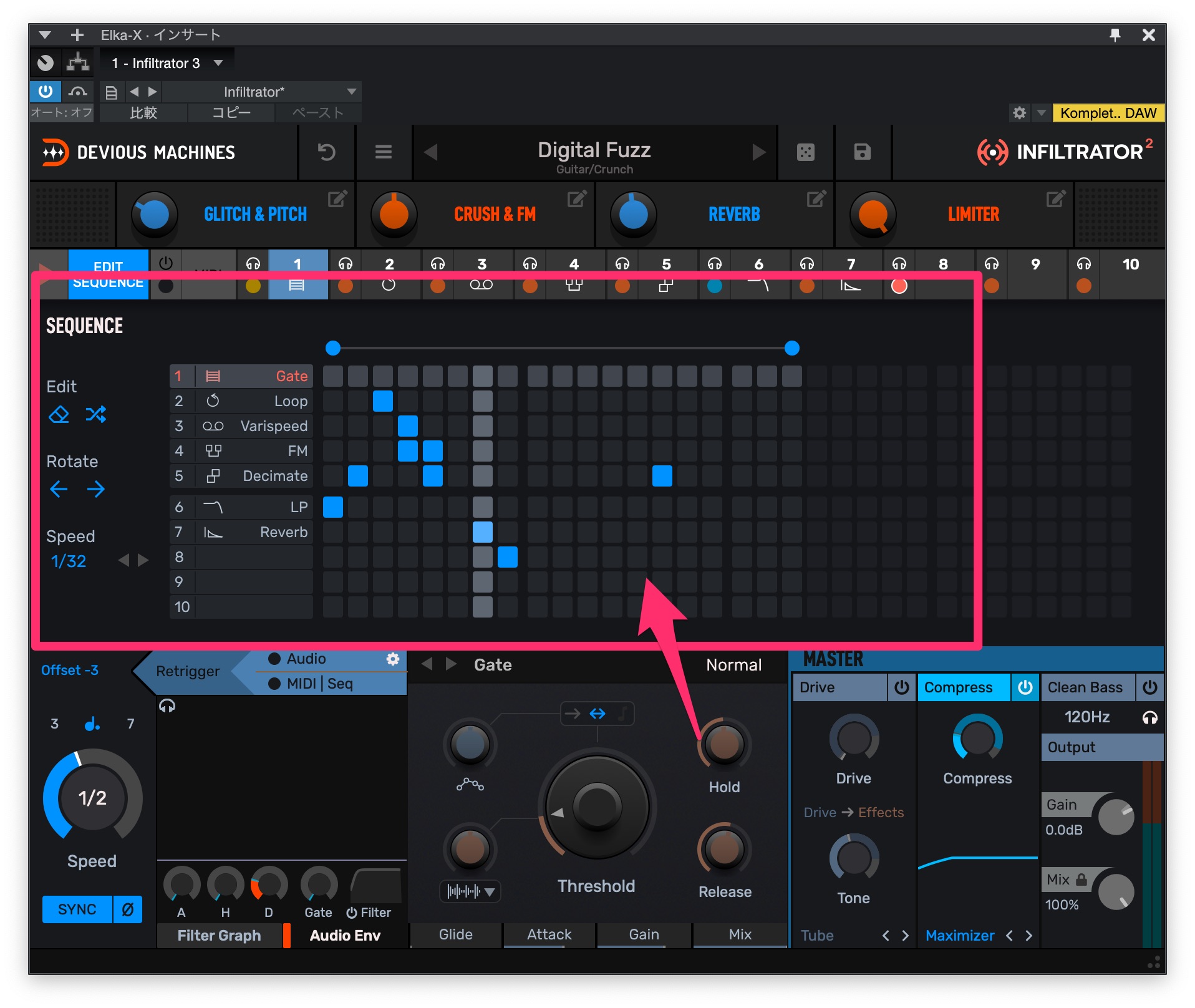
Task: Rotate the sequence left arrow
Action: pyautogui.click(x=59, y=489)
